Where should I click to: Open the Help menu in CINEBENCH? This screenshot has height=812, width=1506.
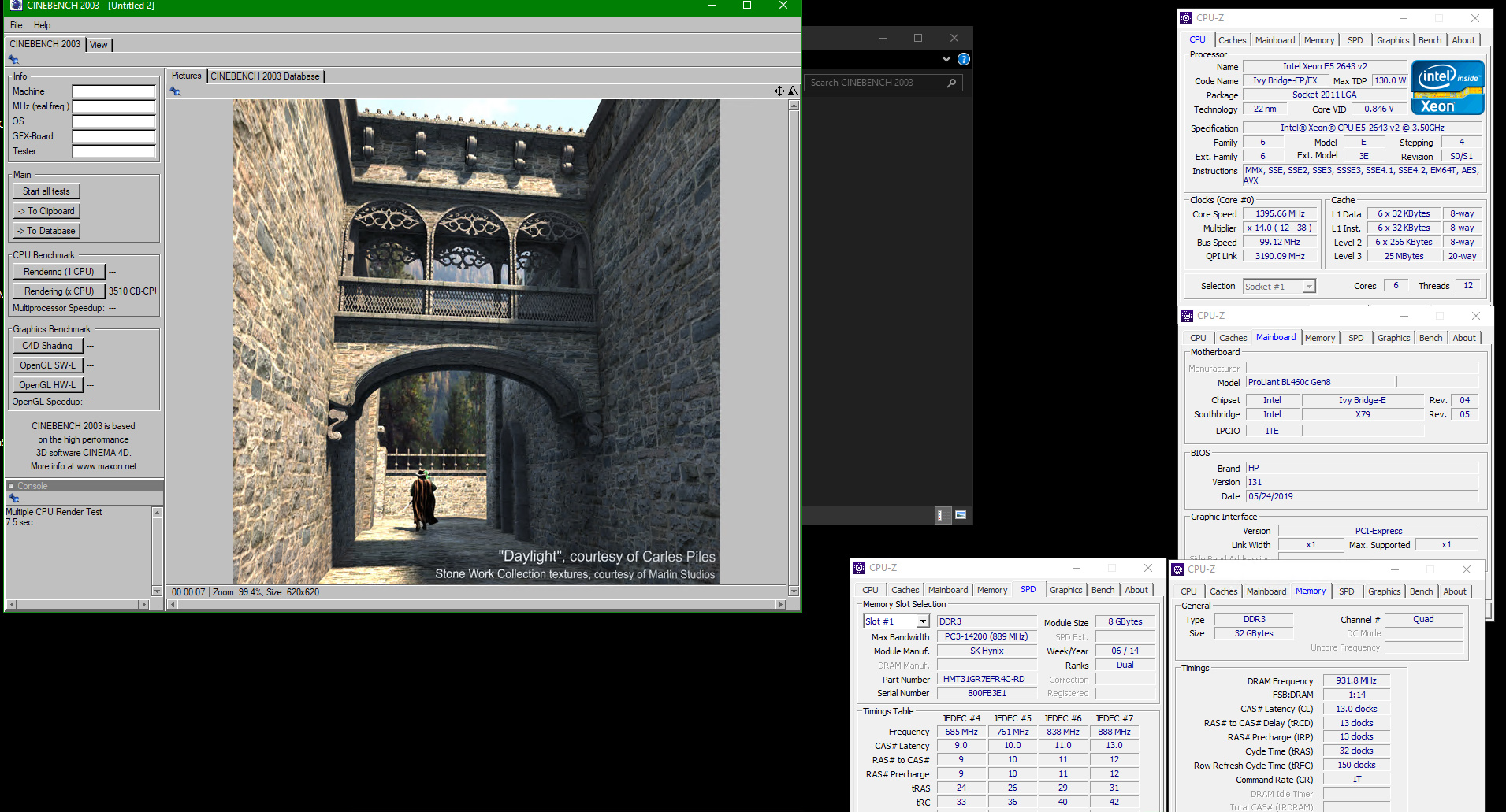tap(43, 25)
